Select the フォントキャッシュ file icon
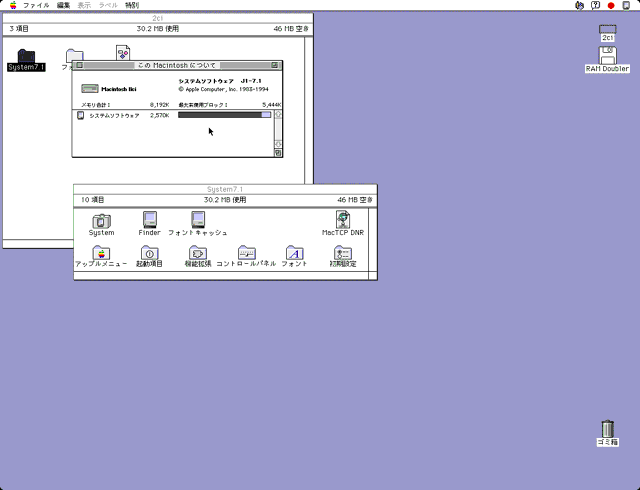The height and width of the screenshot is (490, 640). [198, 220]
